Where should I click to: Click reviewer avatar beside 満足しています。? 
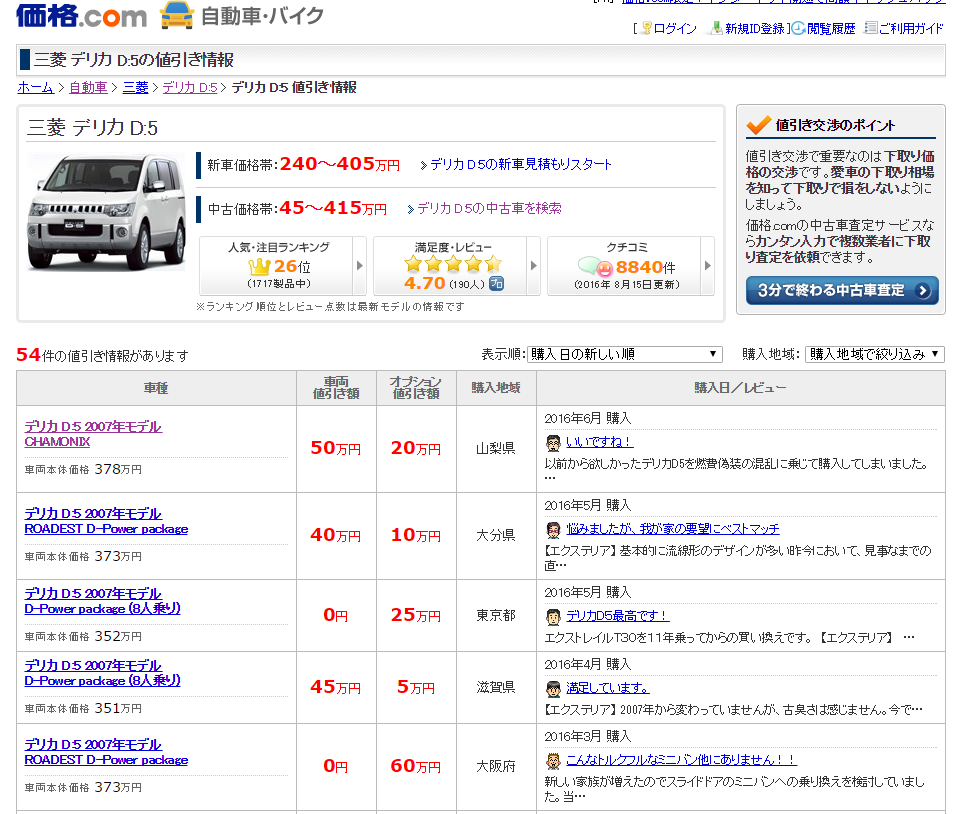point(553,689)
